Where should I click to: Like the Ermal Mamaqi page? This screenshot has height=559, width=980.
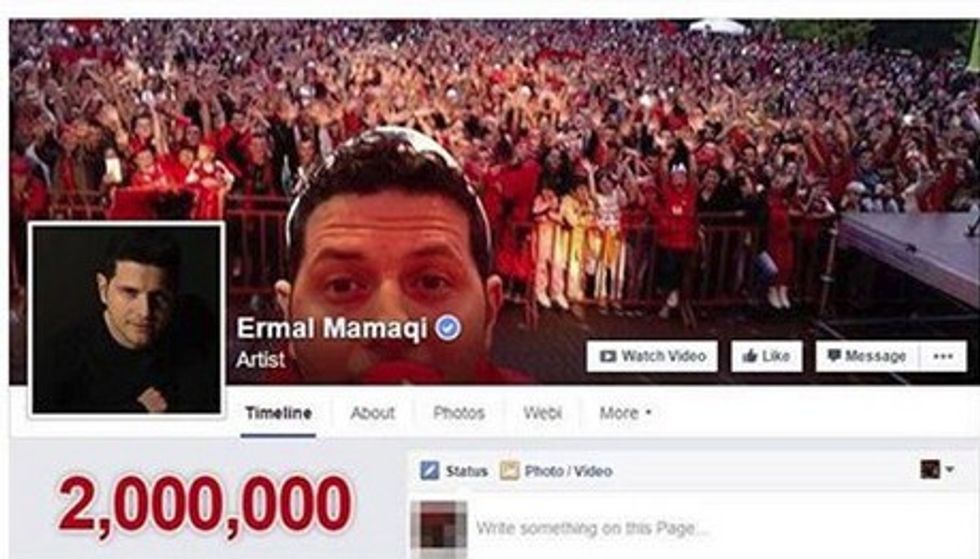click(x=767, y=356)
